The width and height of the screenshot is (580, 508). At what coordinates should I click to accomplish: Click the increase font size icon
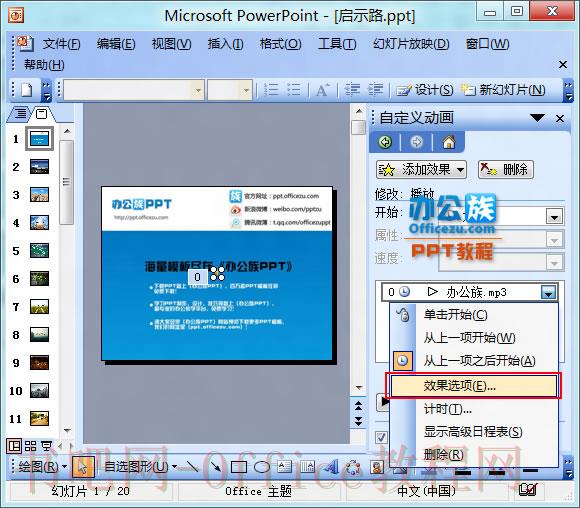[323, 90]
